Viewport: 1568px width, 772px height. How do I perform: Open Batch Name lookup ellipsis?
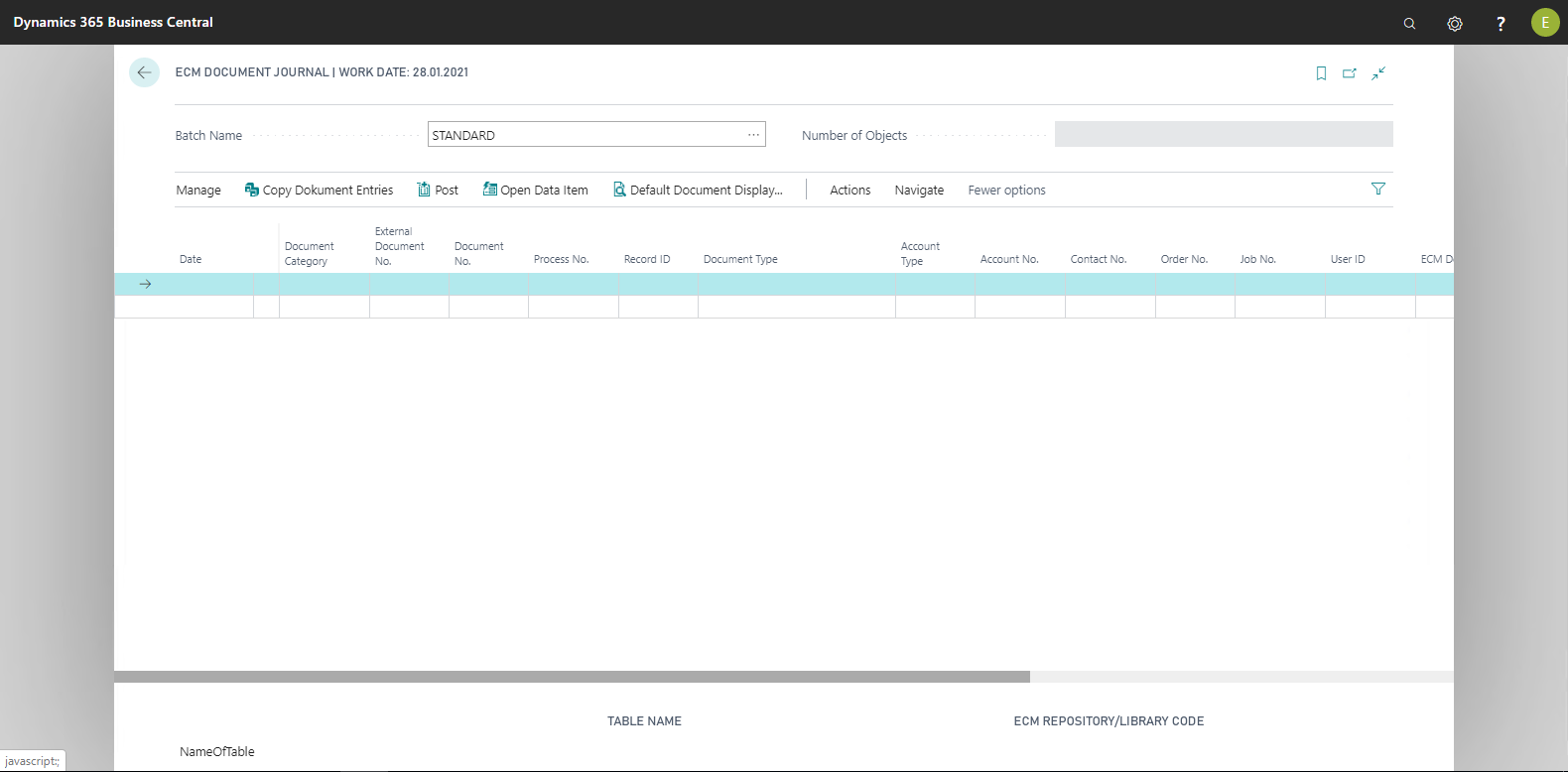[x=753, y=135]
